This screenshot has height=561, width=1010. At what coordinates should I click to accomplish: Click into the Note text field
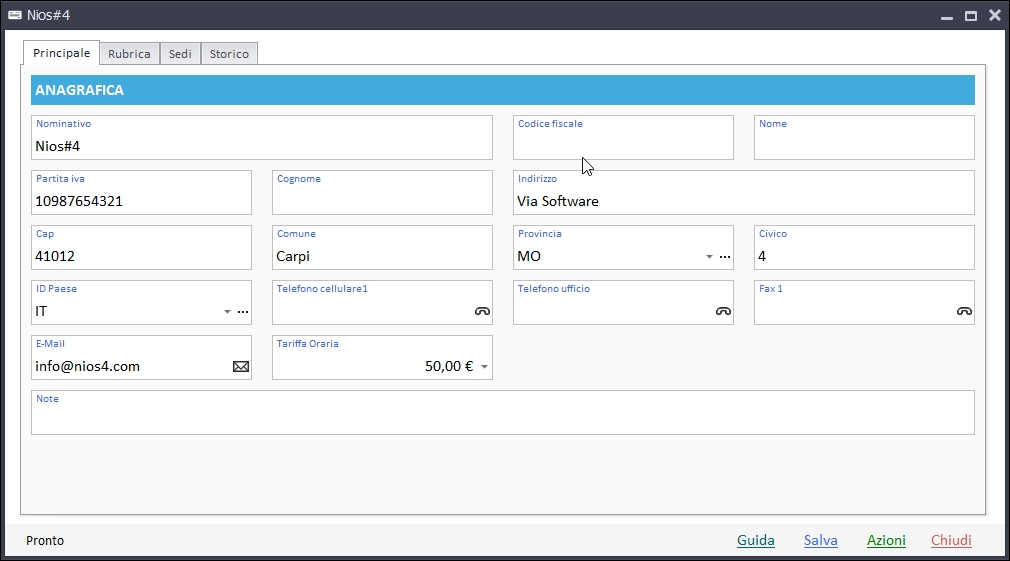click(502, 420)
